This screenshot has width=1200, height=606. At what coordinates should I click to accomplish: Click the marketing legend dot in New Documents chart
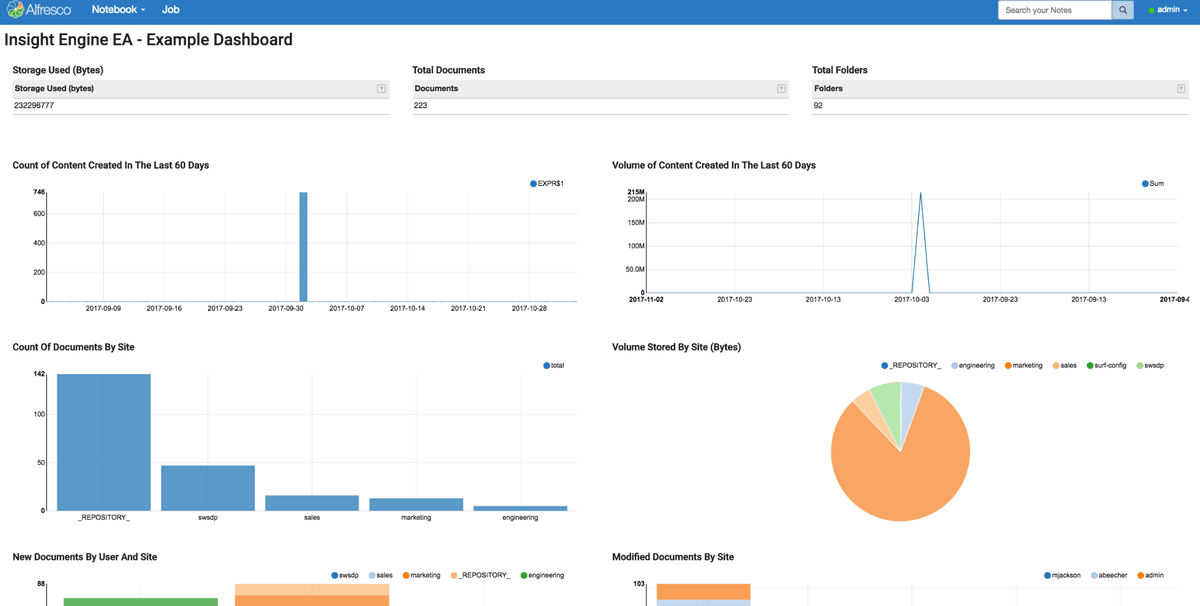(x=407, y=575)
